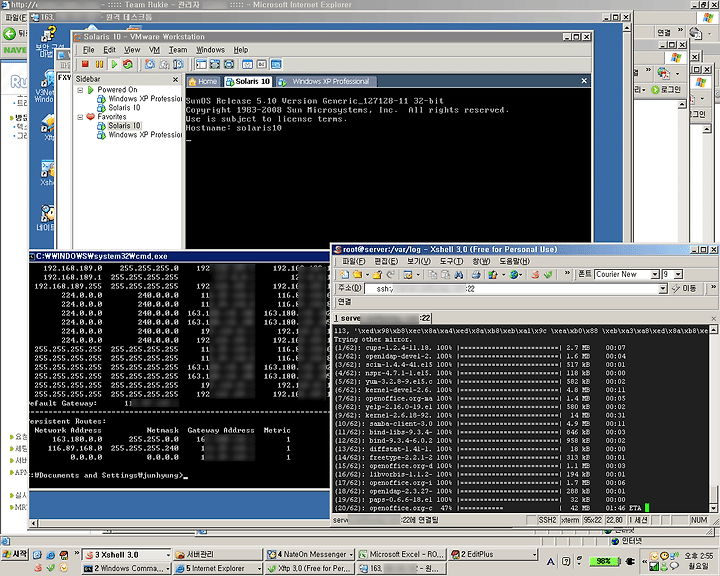Screen dimensions: 720x576
Task: Open the Xshell 도구(T) menu
Action: 451,261
